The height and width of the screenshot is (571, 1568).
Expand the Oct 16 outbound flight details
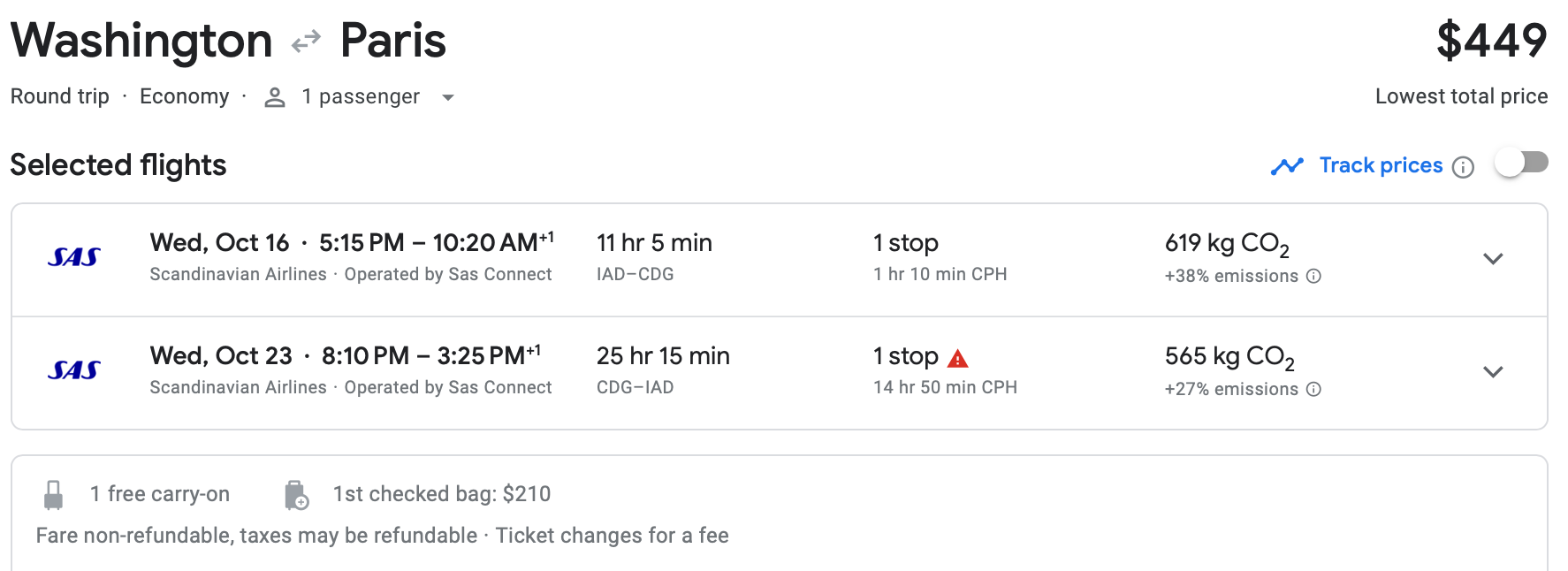click(x=1493, y=259)
